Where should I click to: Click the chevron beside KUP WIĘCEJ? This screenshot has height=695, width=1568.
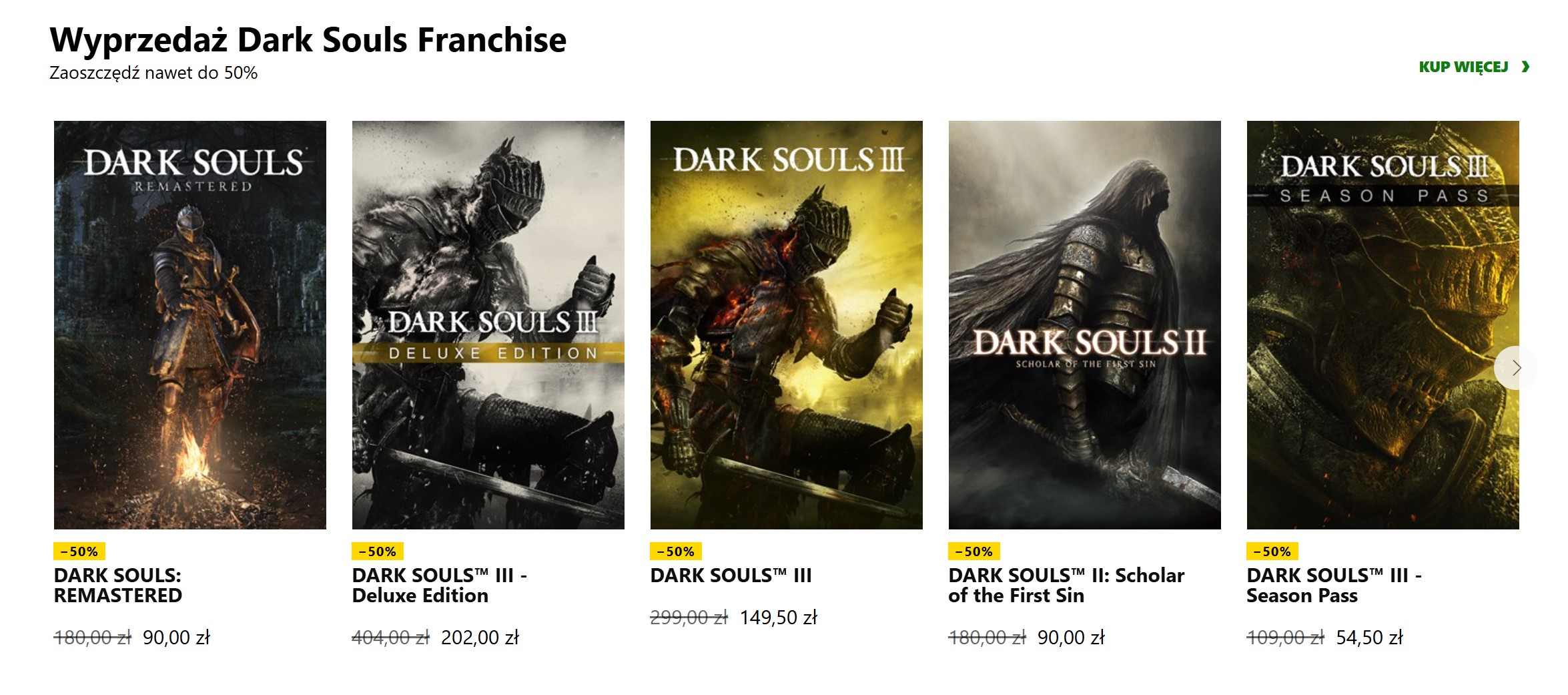pos(1525,67)
